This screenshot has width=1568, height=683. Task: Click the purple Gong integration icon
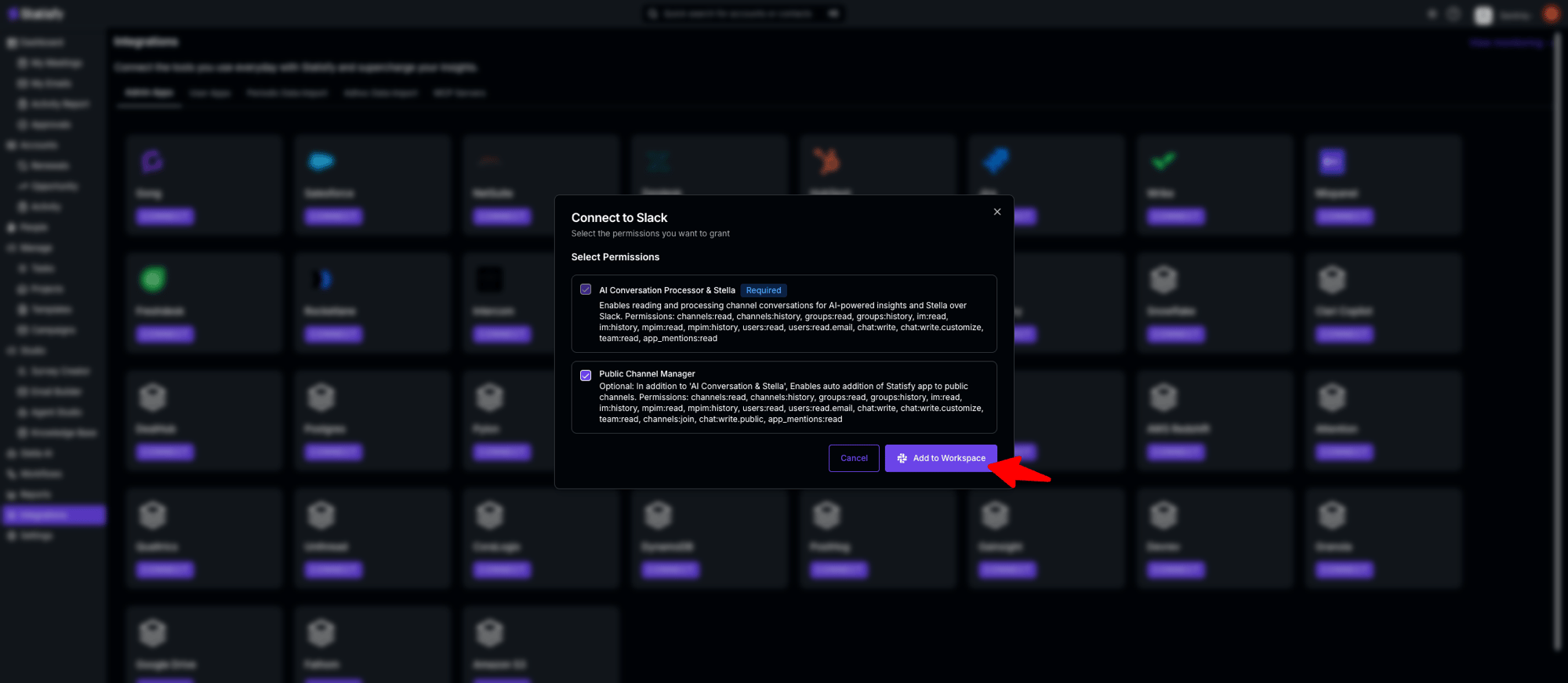point(152,162)
